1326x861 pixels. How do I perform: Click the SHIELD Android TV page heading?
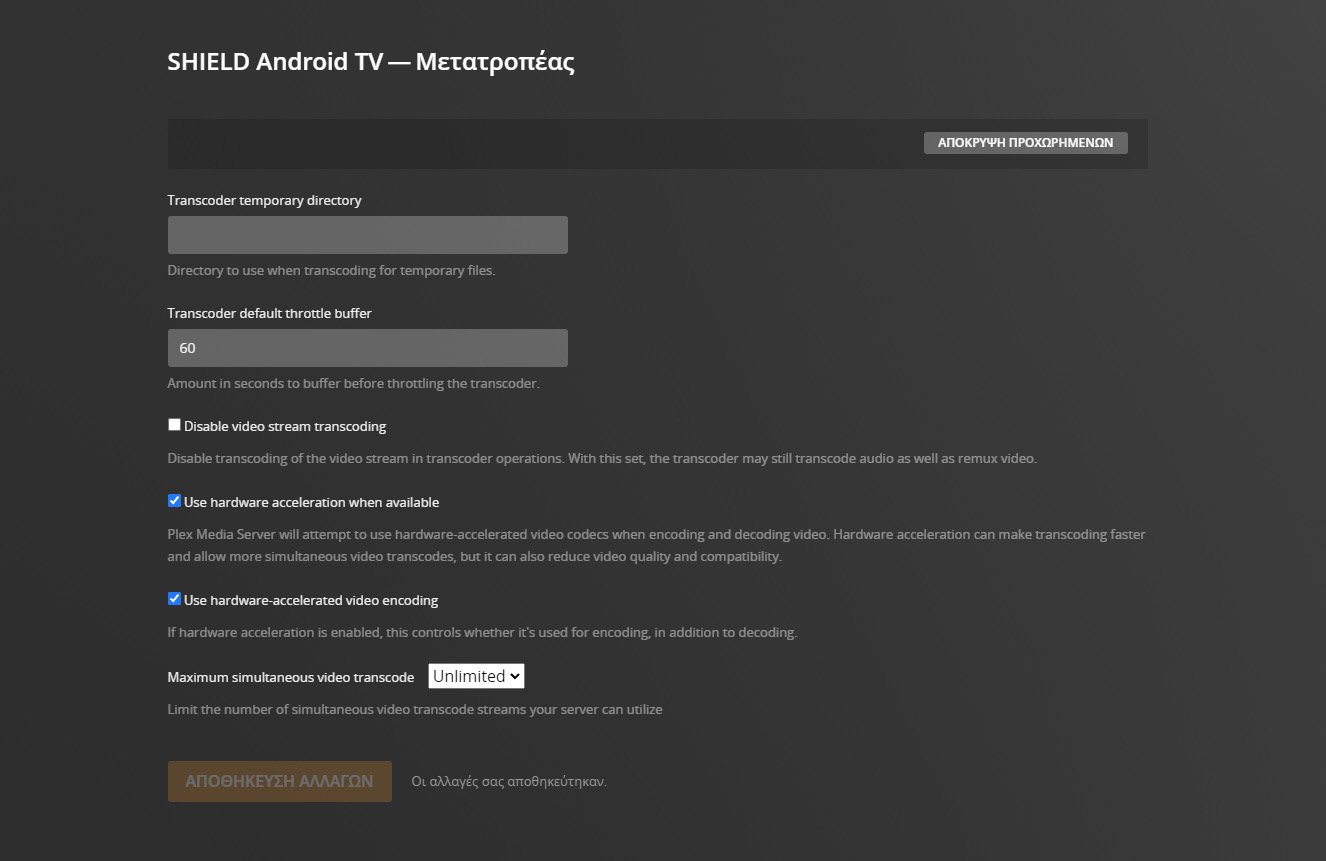(x=371, y=62)
